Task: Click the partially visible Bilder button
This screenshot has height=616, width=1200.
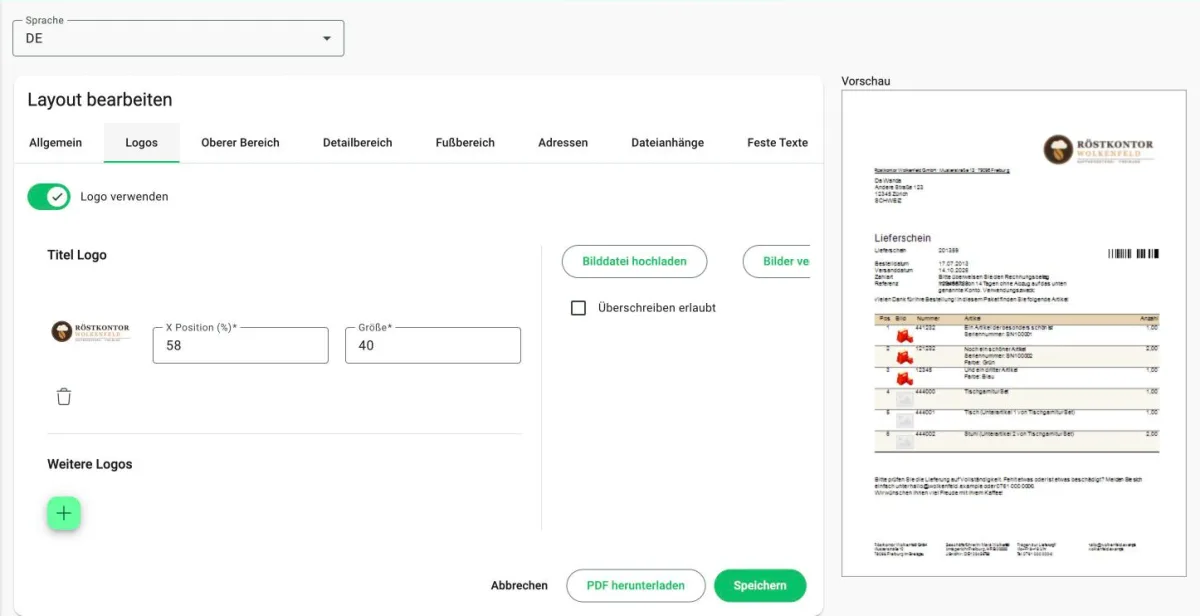Action: click(777, 261)
